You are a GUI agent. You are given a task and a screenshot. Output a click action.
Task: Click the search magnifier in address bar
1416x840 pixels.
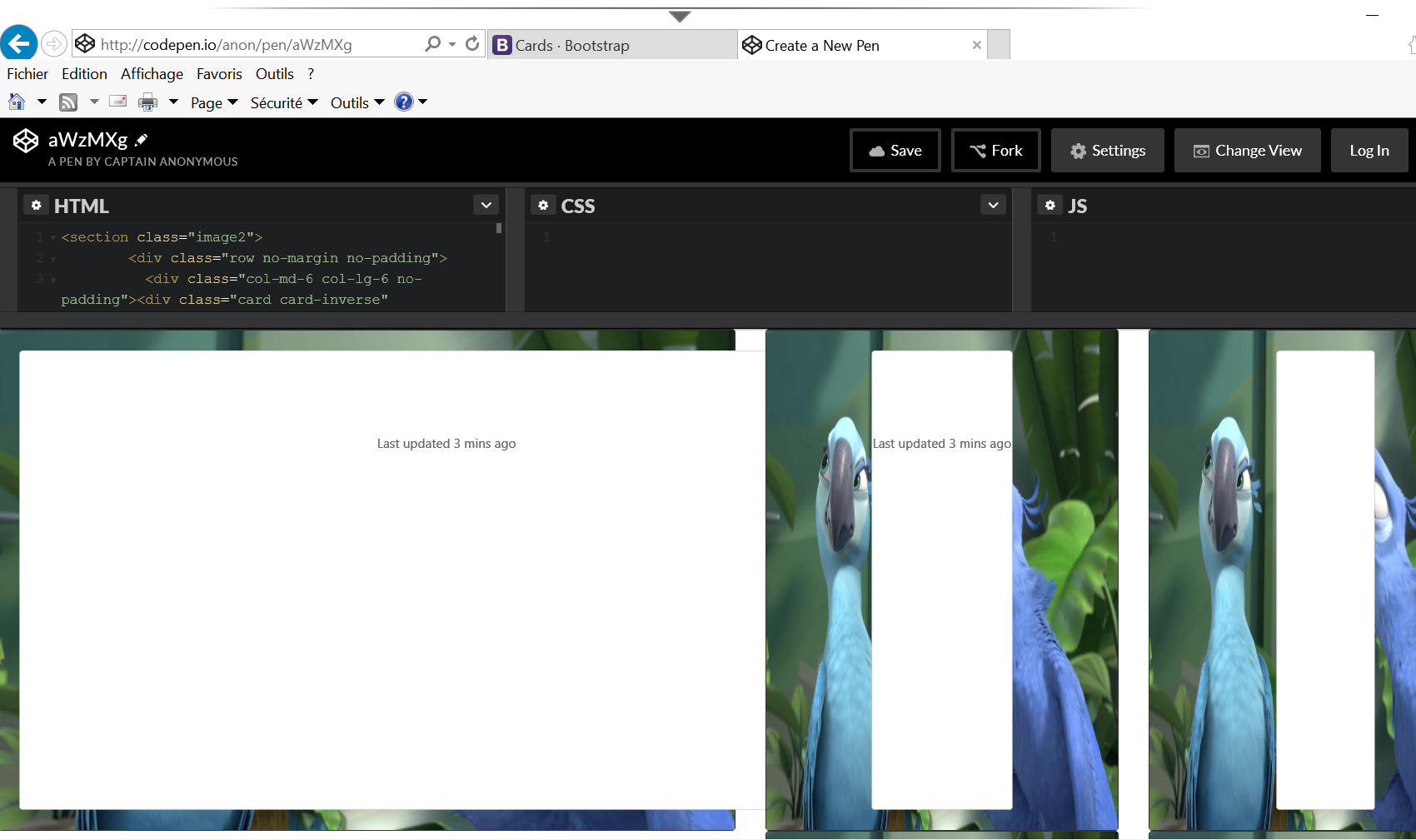(433, 43)
